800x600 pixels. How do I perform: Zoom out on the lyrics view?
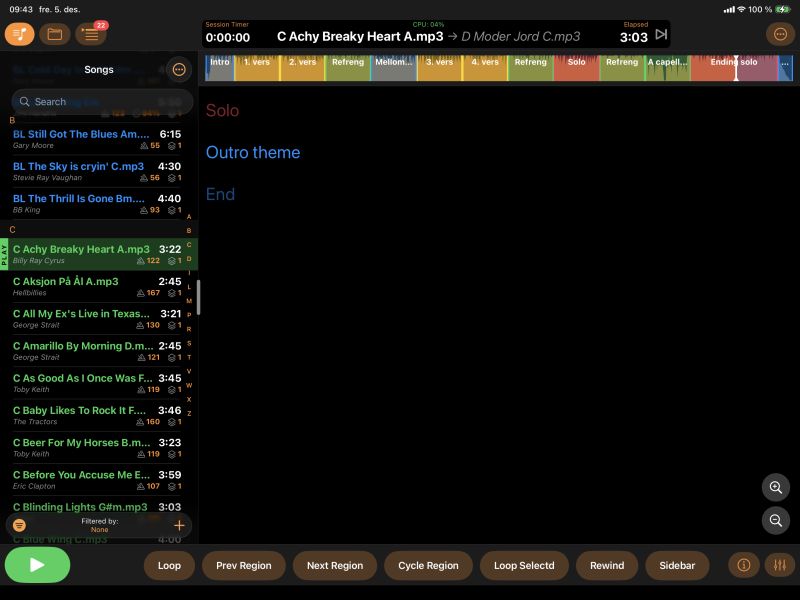[775, 520]
